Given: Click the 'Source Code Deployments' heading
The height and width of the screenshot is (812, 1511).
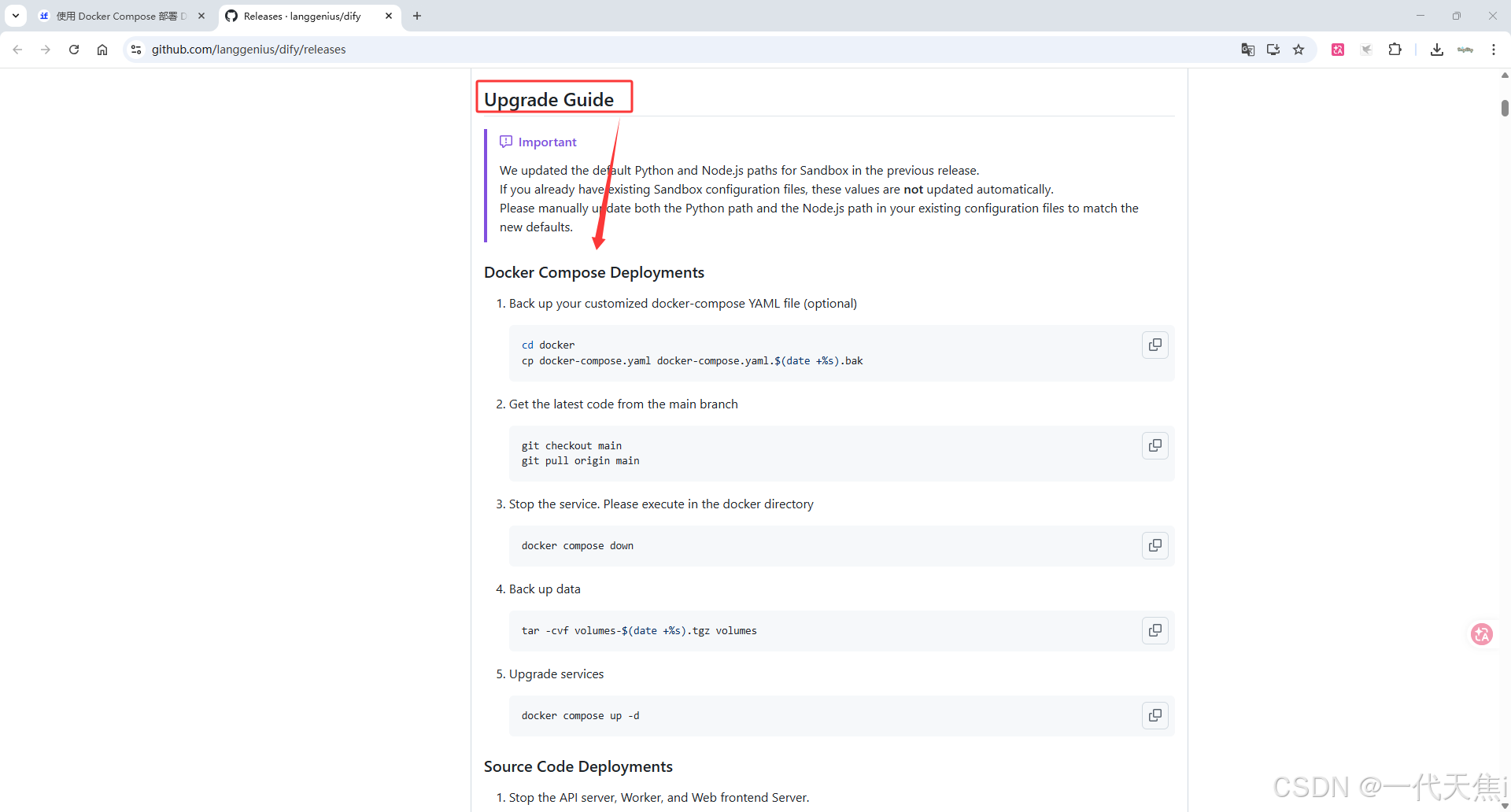Looking at the screenshot, I should click(578, 766).
